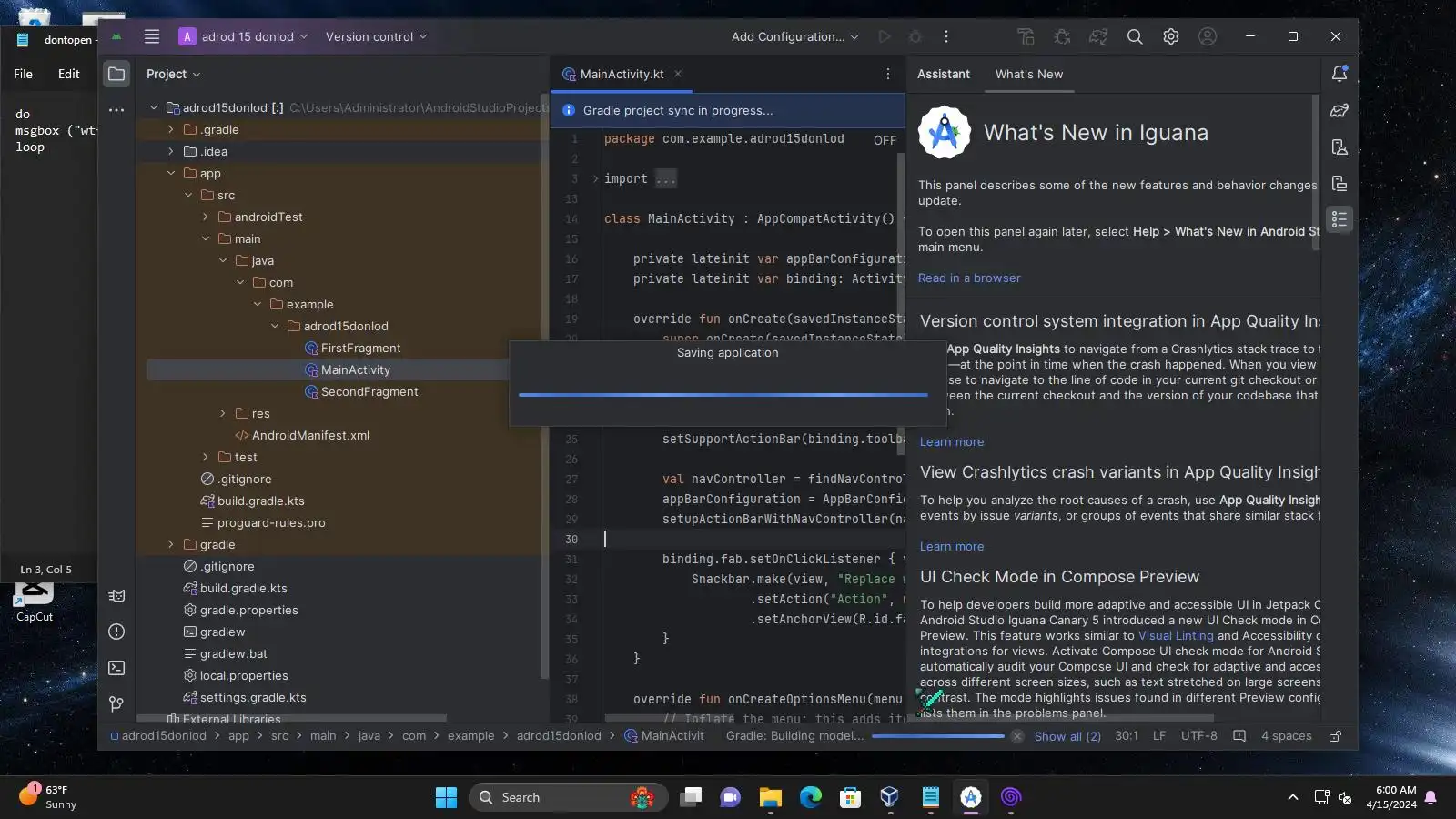
Task: Open the Project view selector dropdown
Action: point(173,74)
